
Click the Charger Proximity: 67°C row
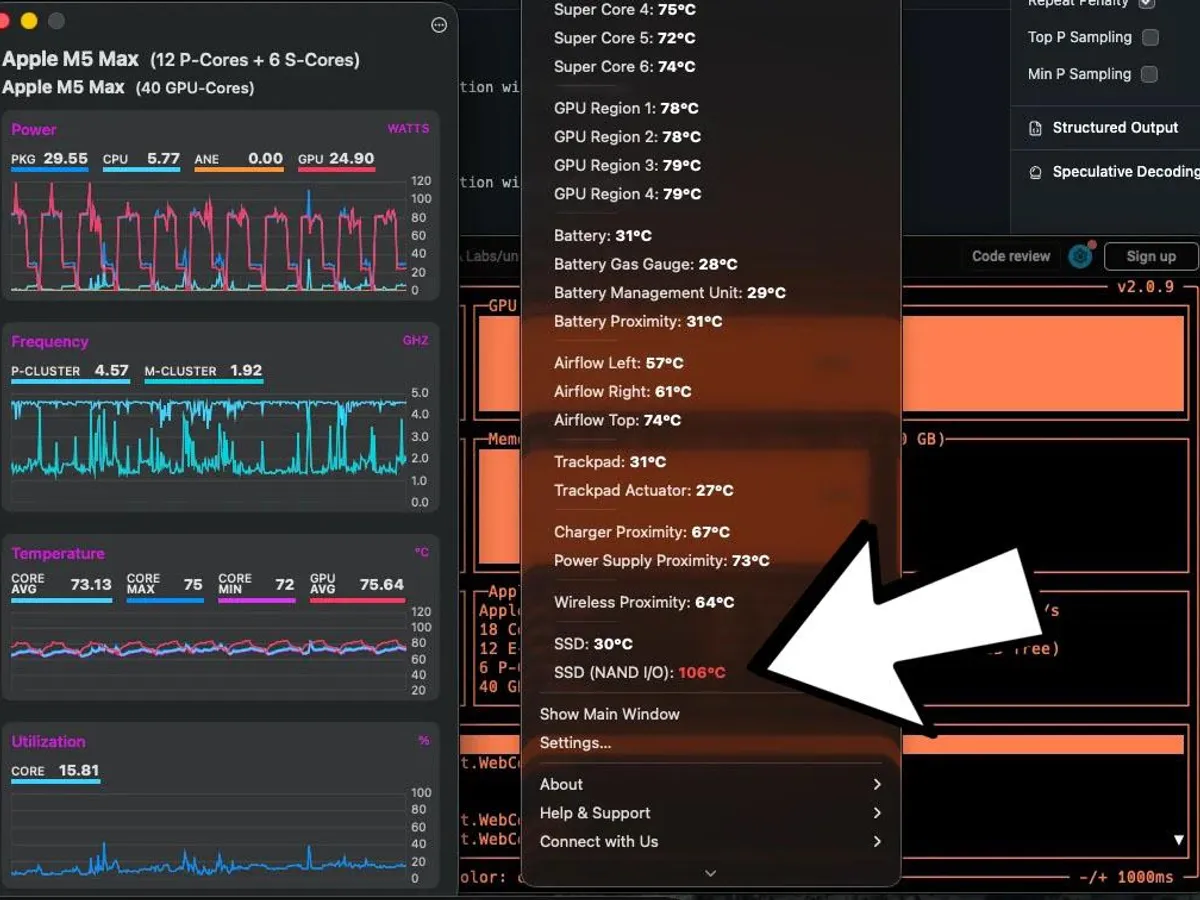click(642, 532)
